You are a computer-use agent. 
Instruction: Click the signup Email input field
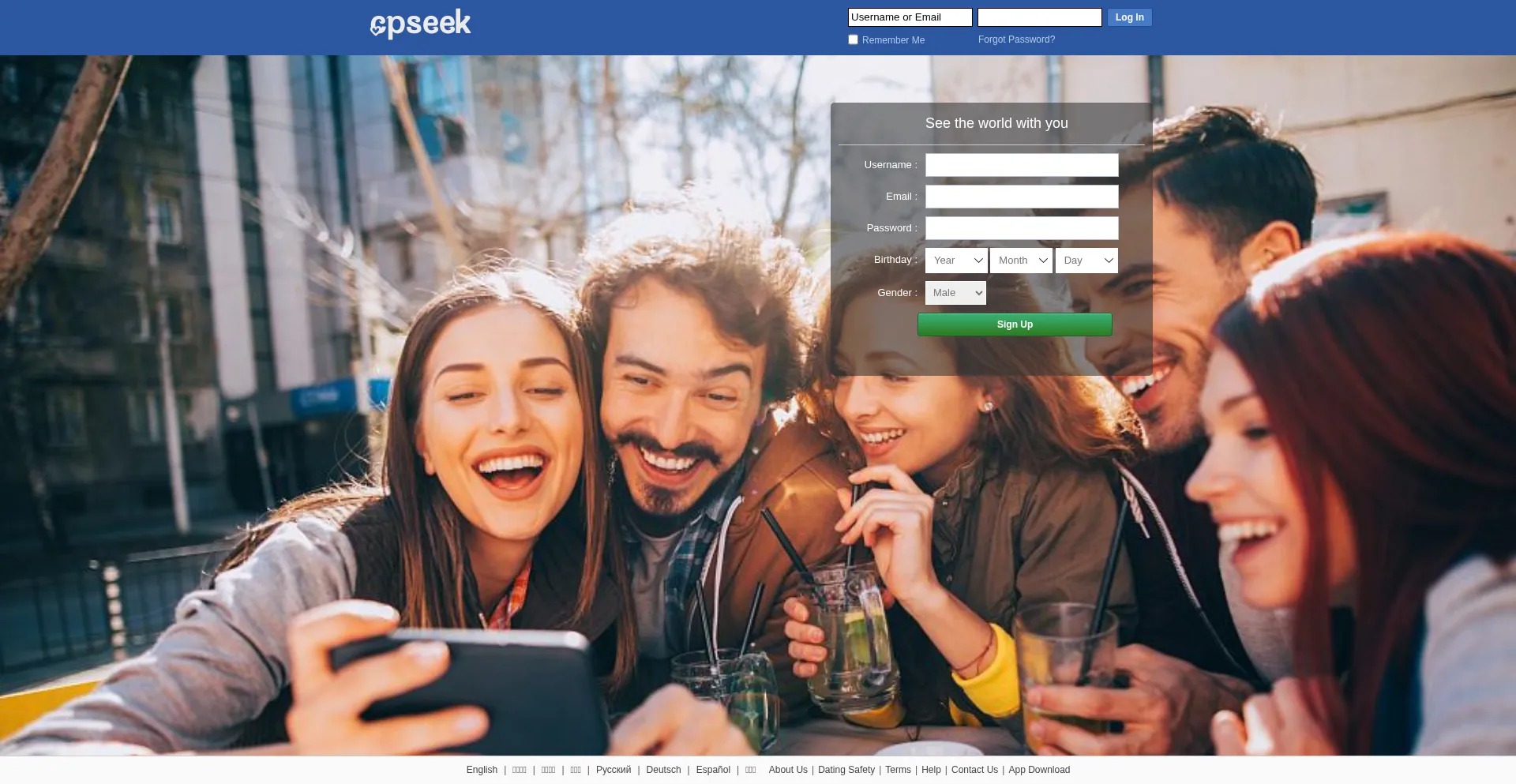[1021, 197]
